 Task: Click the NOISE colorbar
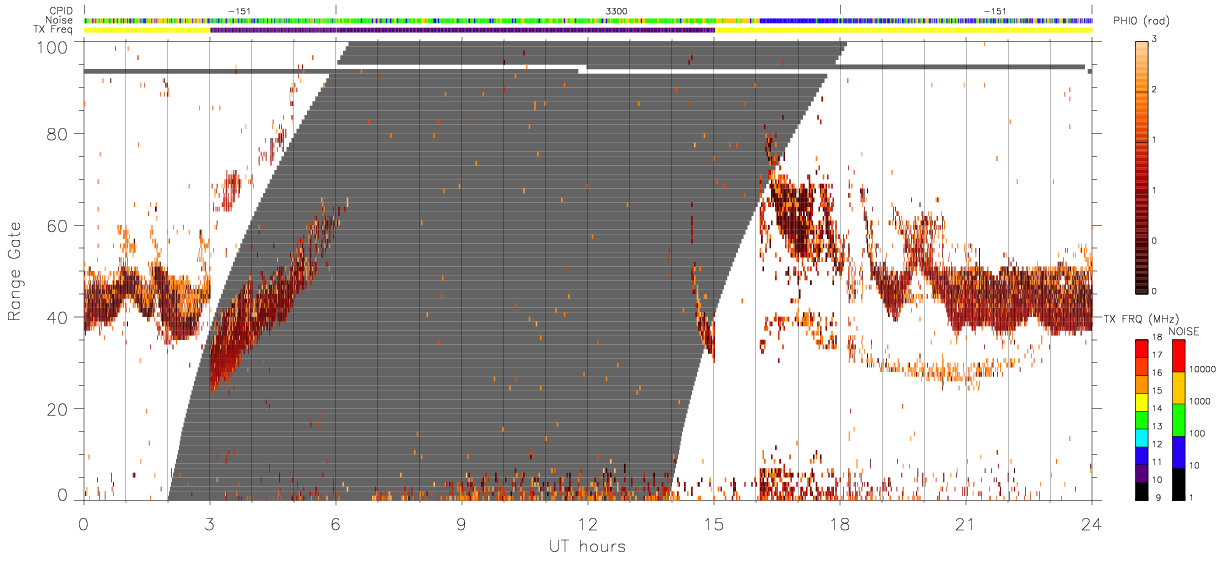click(1178, 419)
